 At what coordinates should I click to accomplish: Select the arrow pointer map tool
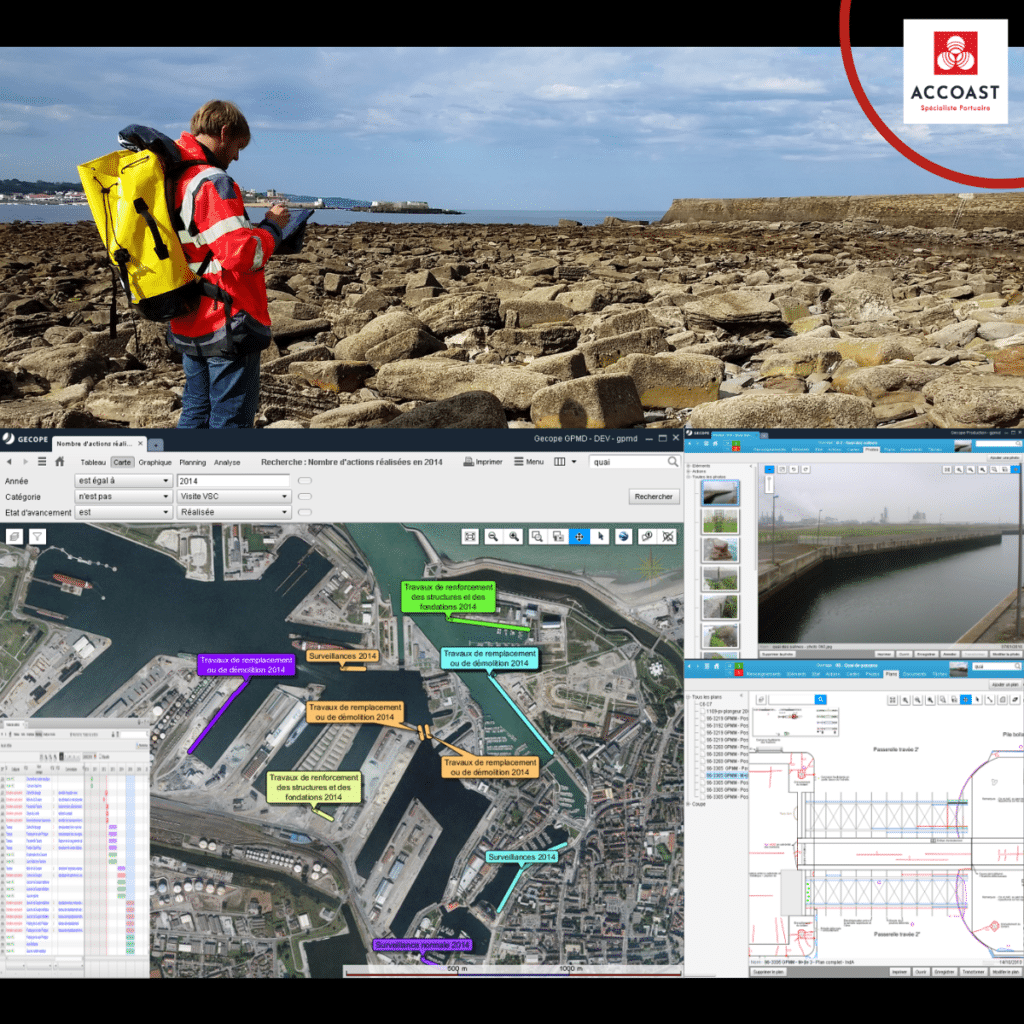[600, 536]
